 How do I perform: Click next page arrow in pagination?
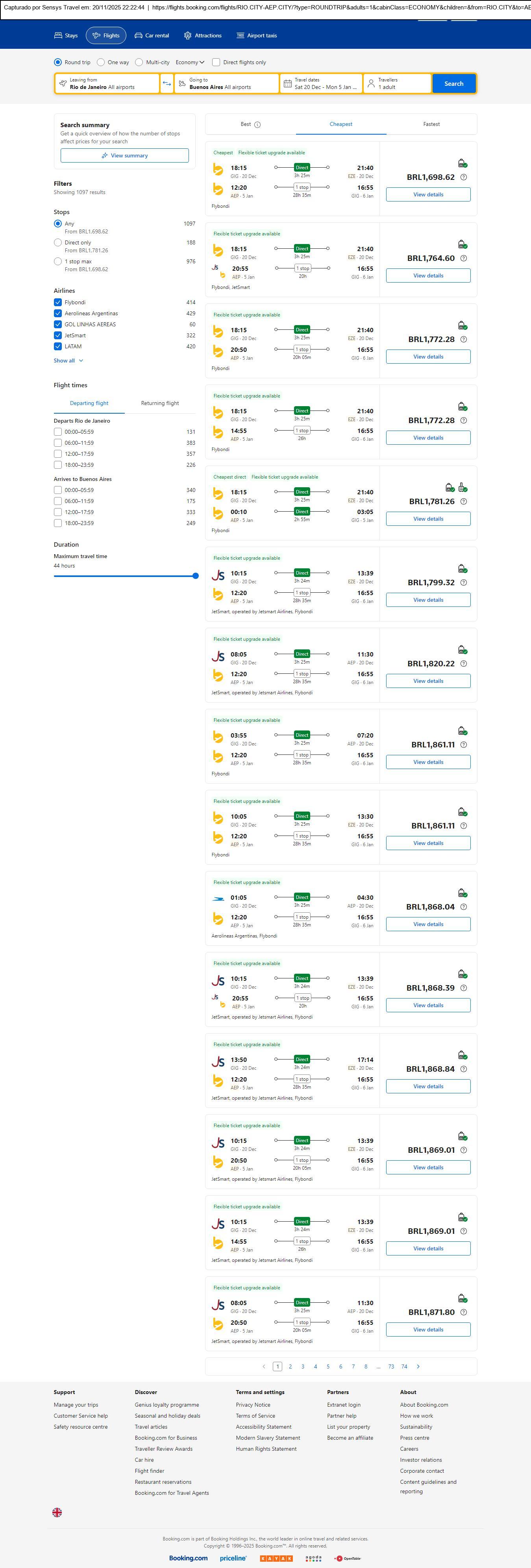(418, 1366)
